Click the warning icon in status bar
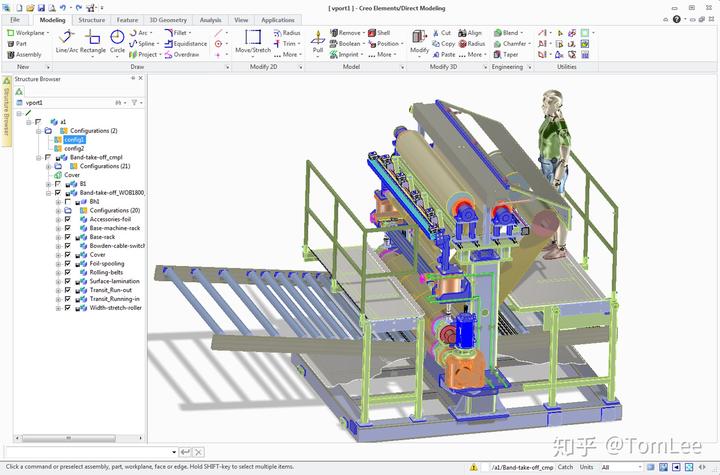Viewport: 720px width, 475px height. [x=474, y=467]
